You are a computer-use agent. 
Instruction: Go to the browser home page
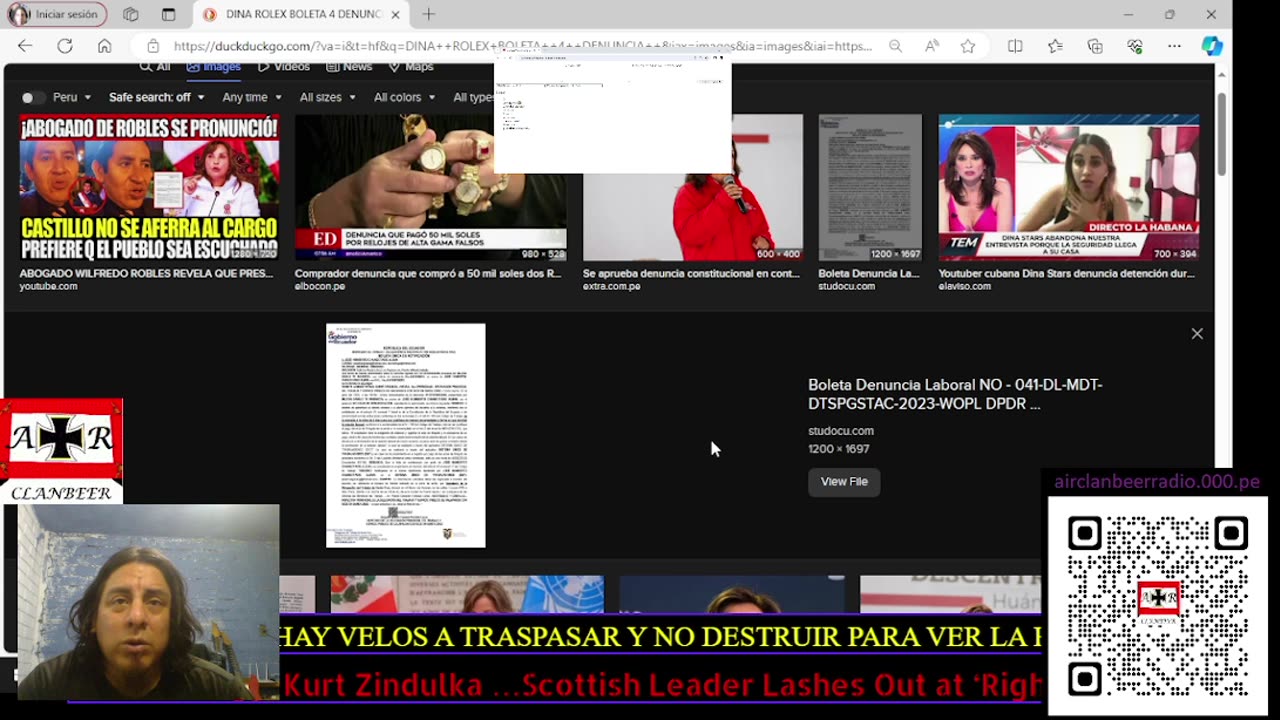(104, 46)
